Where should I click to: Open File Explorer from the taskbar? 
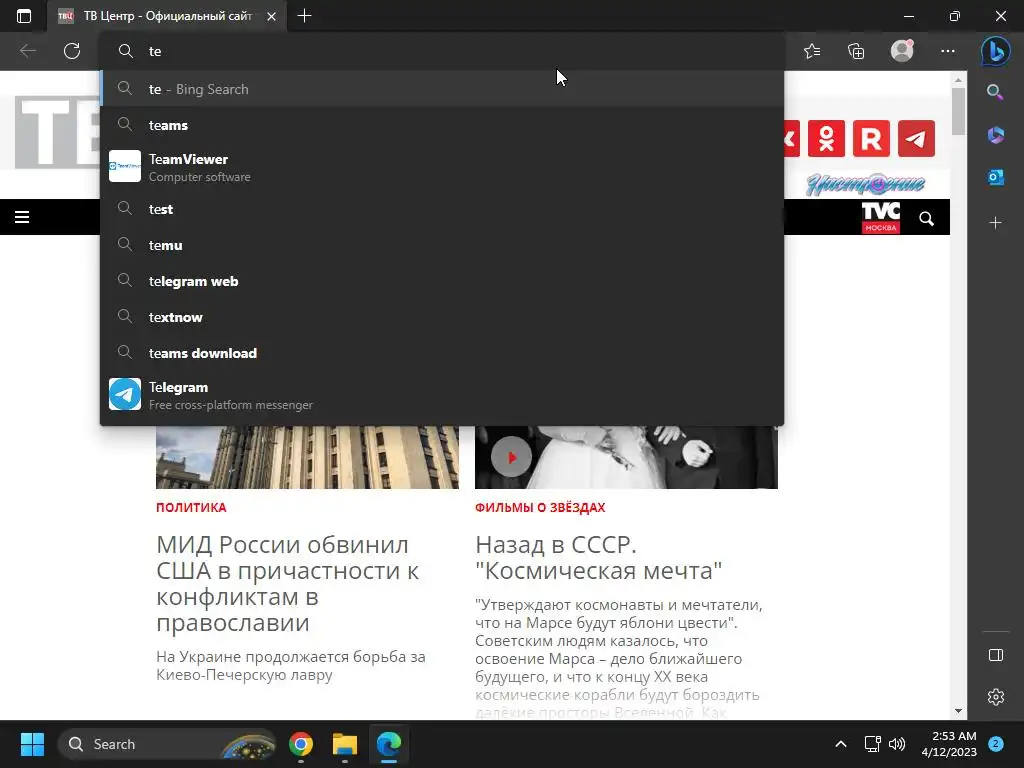pyautogui.click(x=345, y=744)
